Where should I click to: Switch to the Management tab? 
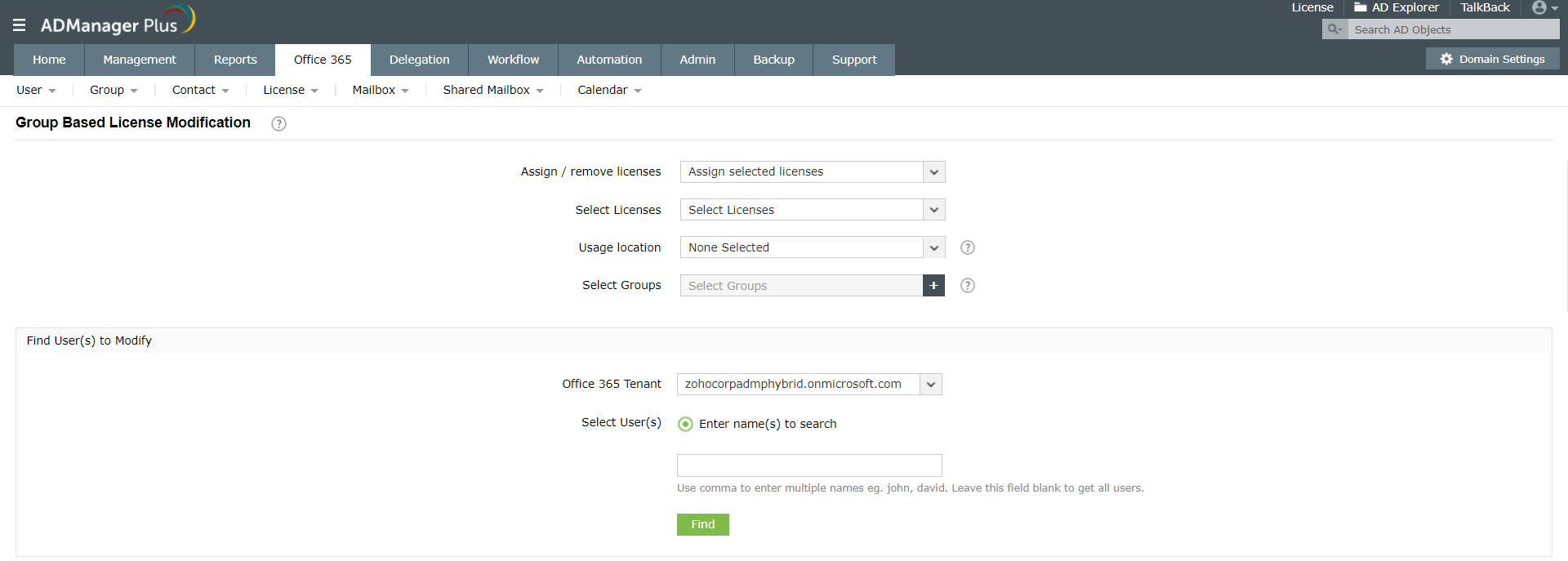140,60
